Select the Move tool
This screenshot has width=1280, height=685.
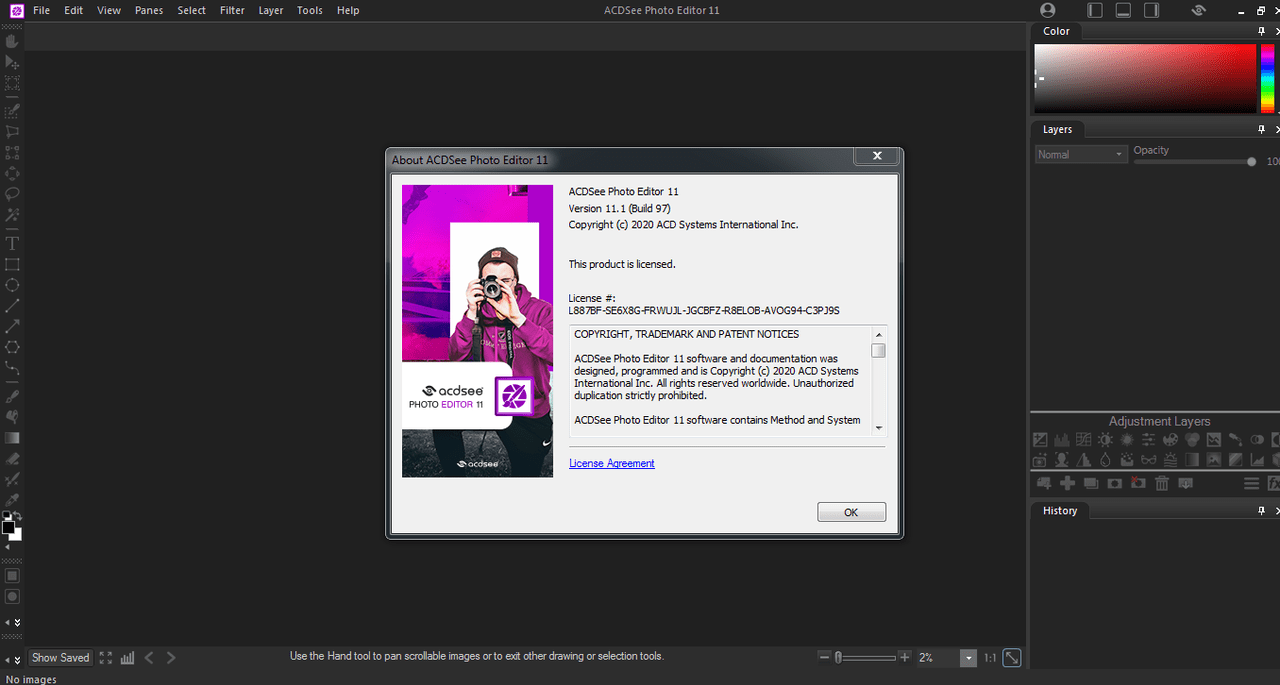pos(12,62)
